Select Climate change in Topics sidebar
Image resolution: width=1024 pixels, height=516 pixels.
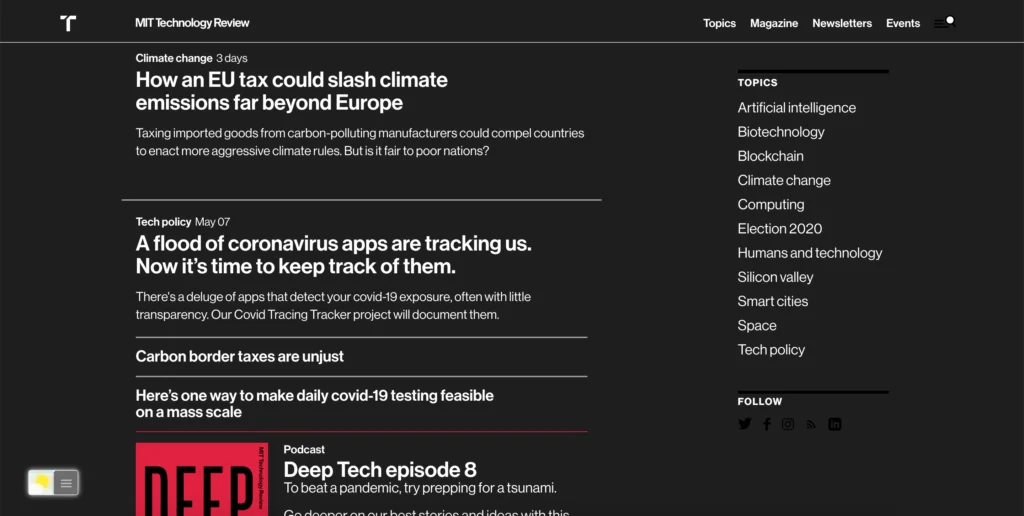tap(784, 180)
